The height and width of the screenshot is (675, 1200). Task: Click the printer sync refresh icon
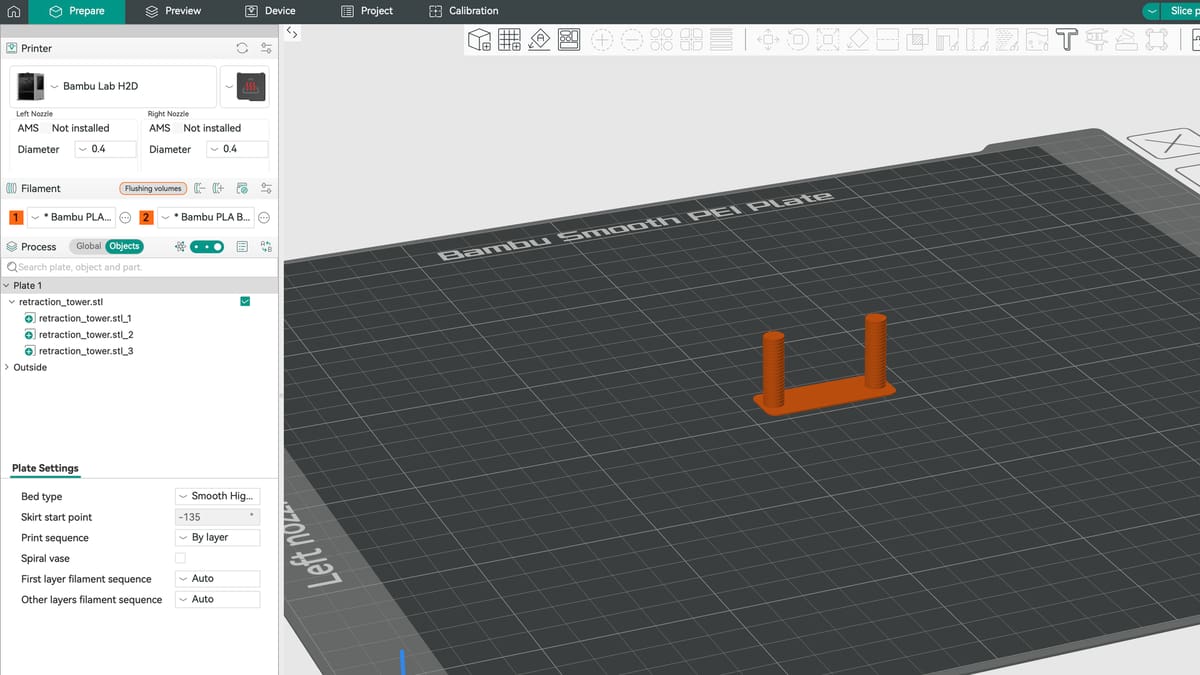click(242, 48)
